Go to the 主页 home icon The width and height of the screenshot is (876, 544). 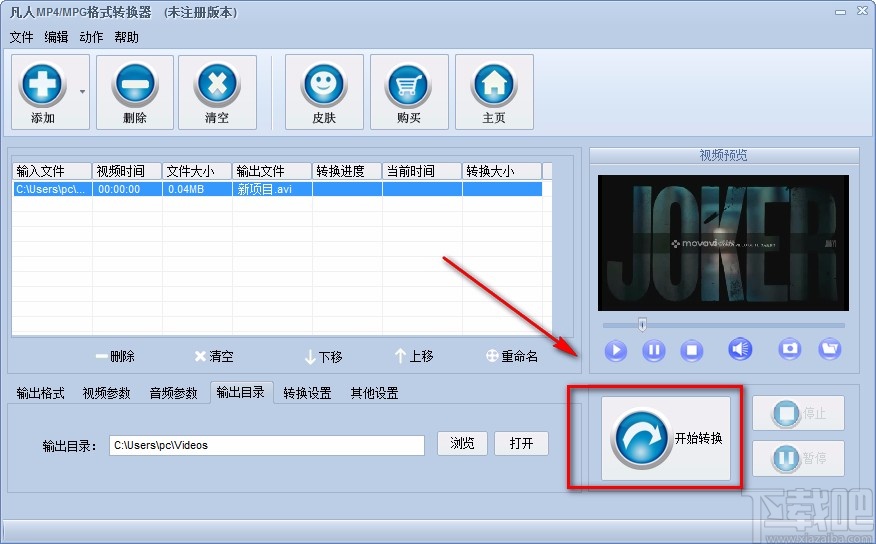pos(494,85)
